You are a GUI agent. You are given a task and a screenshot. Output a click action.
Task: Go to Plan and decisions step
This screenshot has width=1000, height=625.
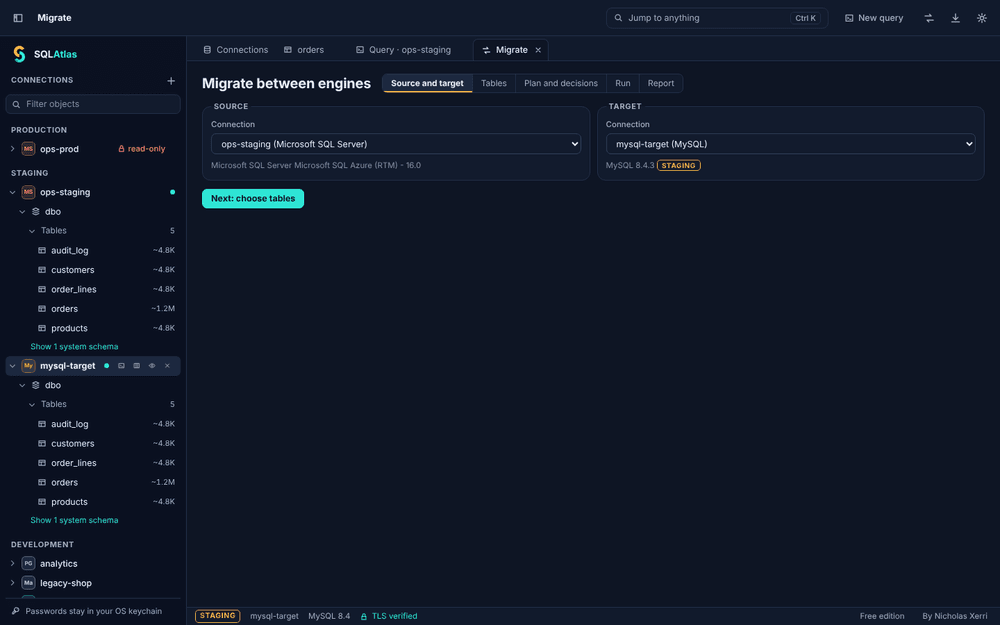click(561, 84)
